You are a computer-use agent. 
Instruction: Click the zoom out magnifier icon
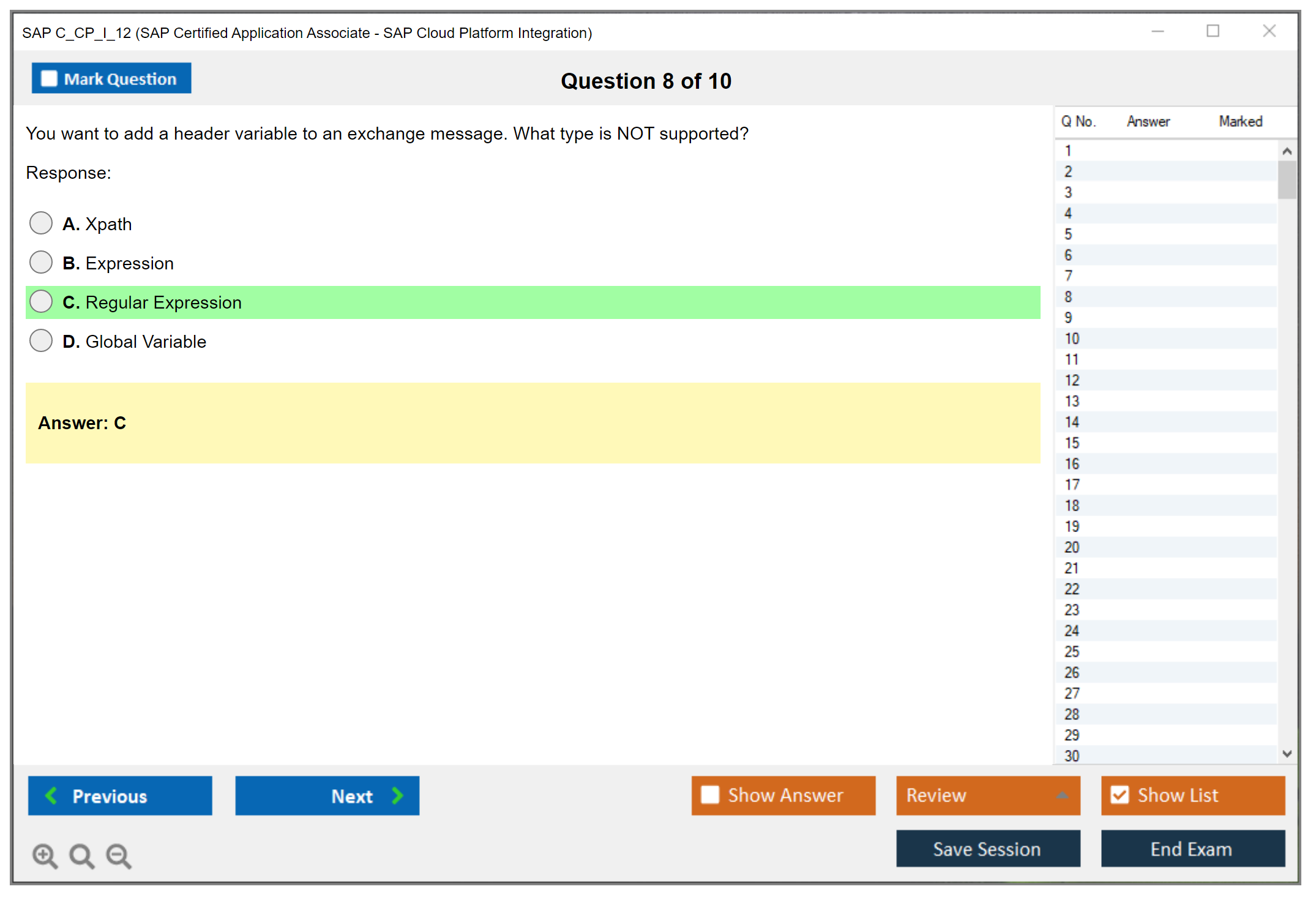[118, 855]
